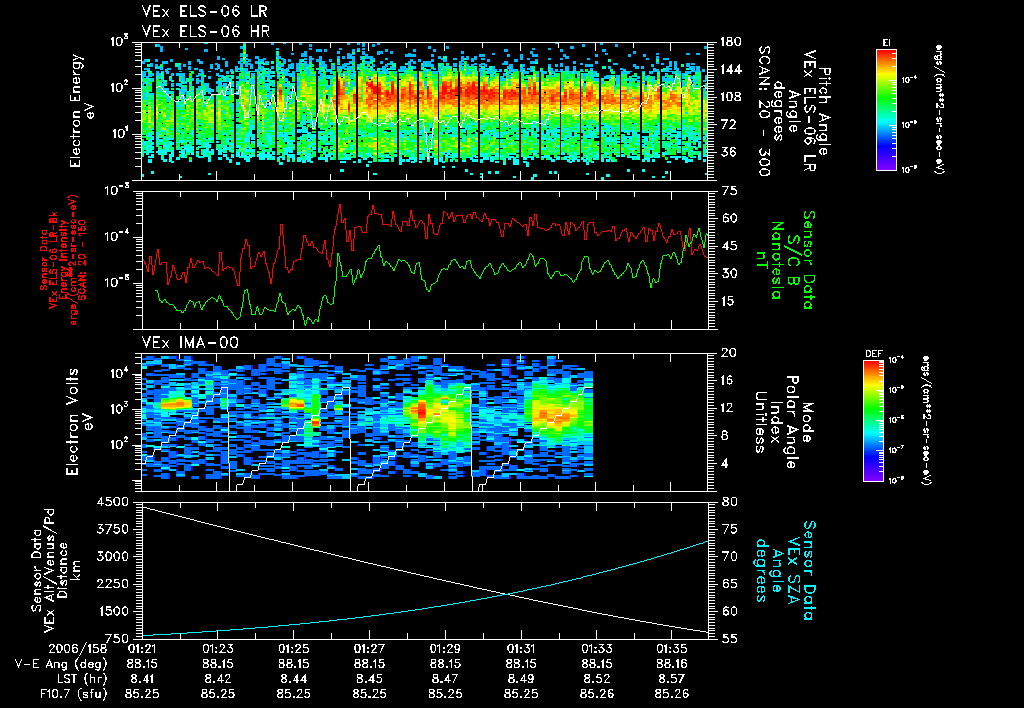Click the '01:31' time tick label
1024x708 pixels.
point(520,649)
